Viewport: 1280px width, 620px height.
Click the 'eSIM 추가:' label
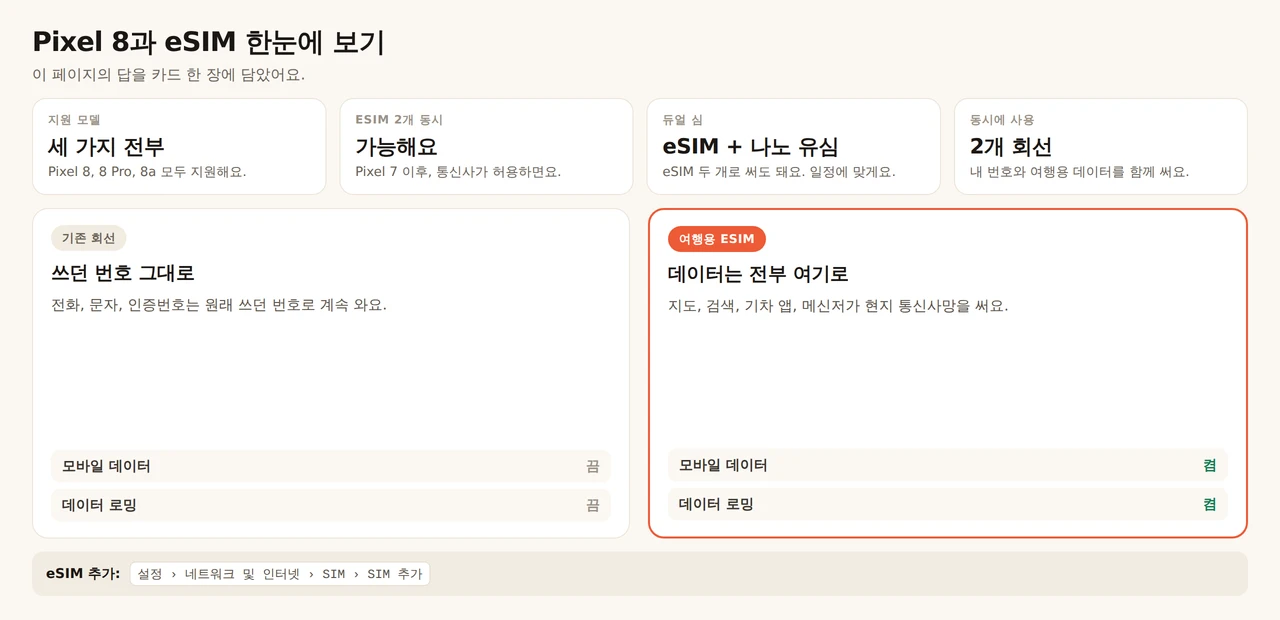pos(83,573)
